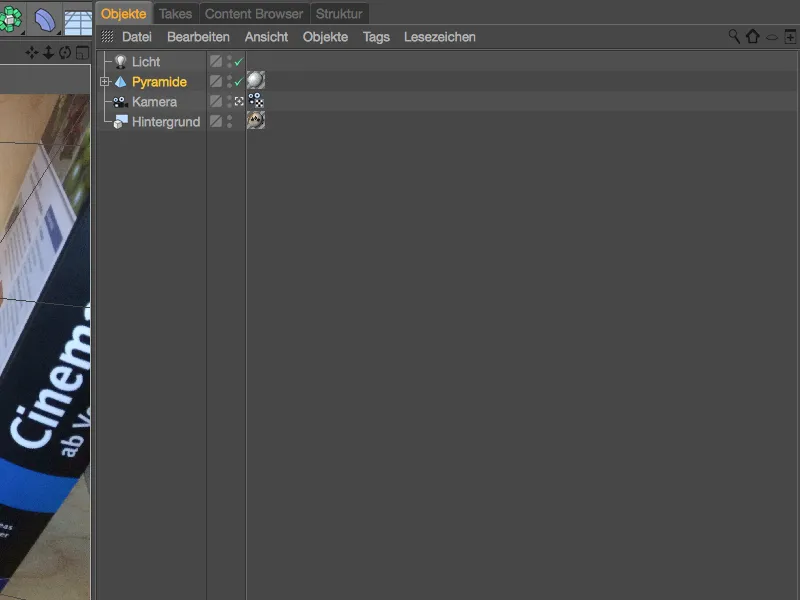Click the viewport rotate camera icon
This screenshot has width=800, height=600.
point(65,53)
